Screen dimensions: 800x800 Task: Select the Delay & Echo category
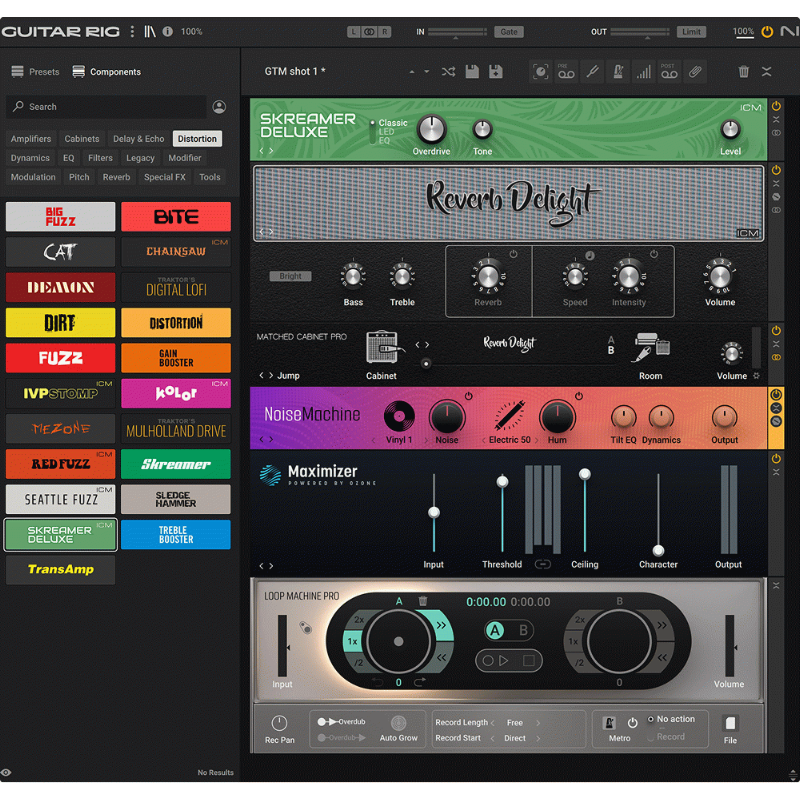point(138,139)
